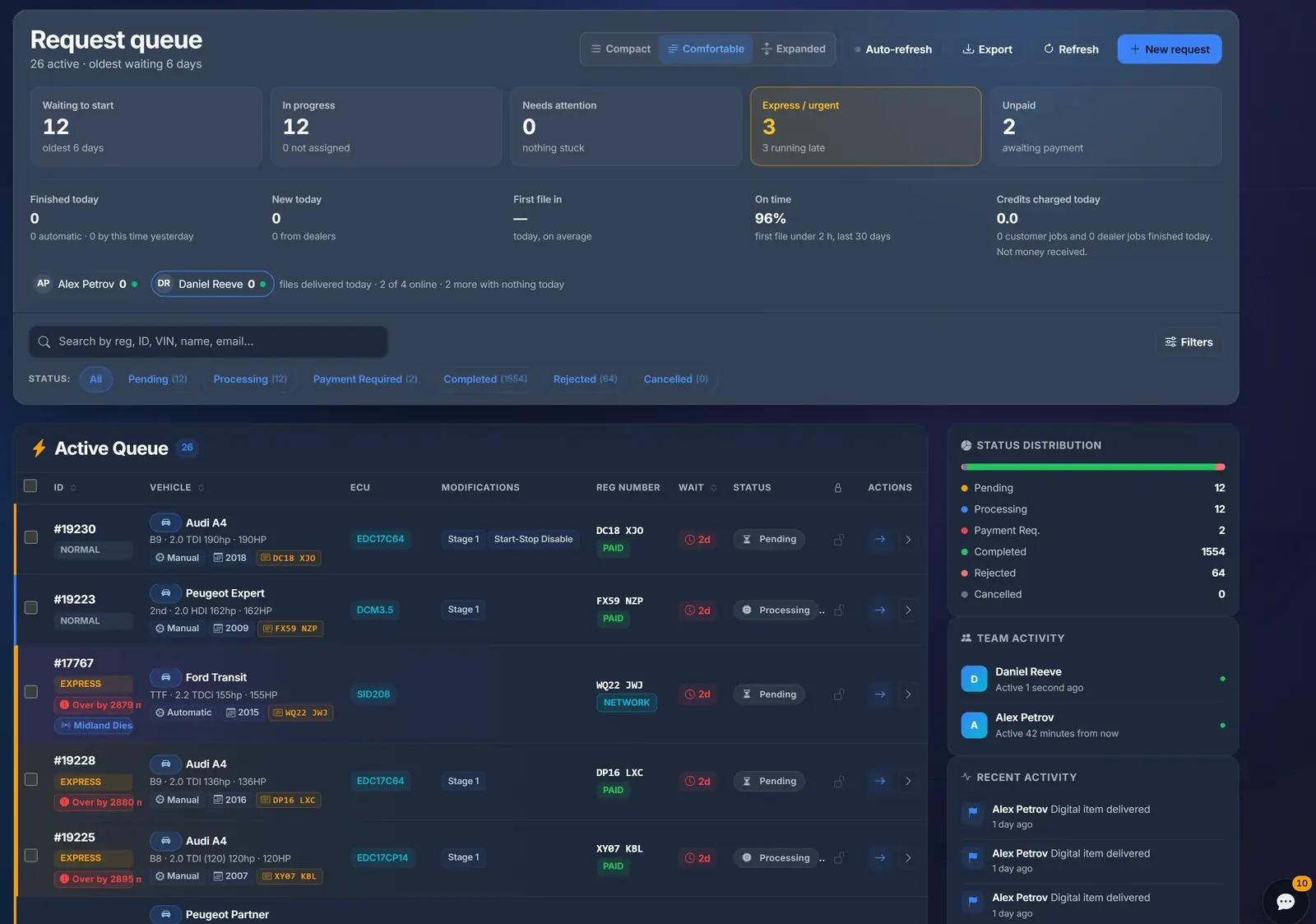
Task: Filter by Pending status tab
Action: tap(157, 379)
